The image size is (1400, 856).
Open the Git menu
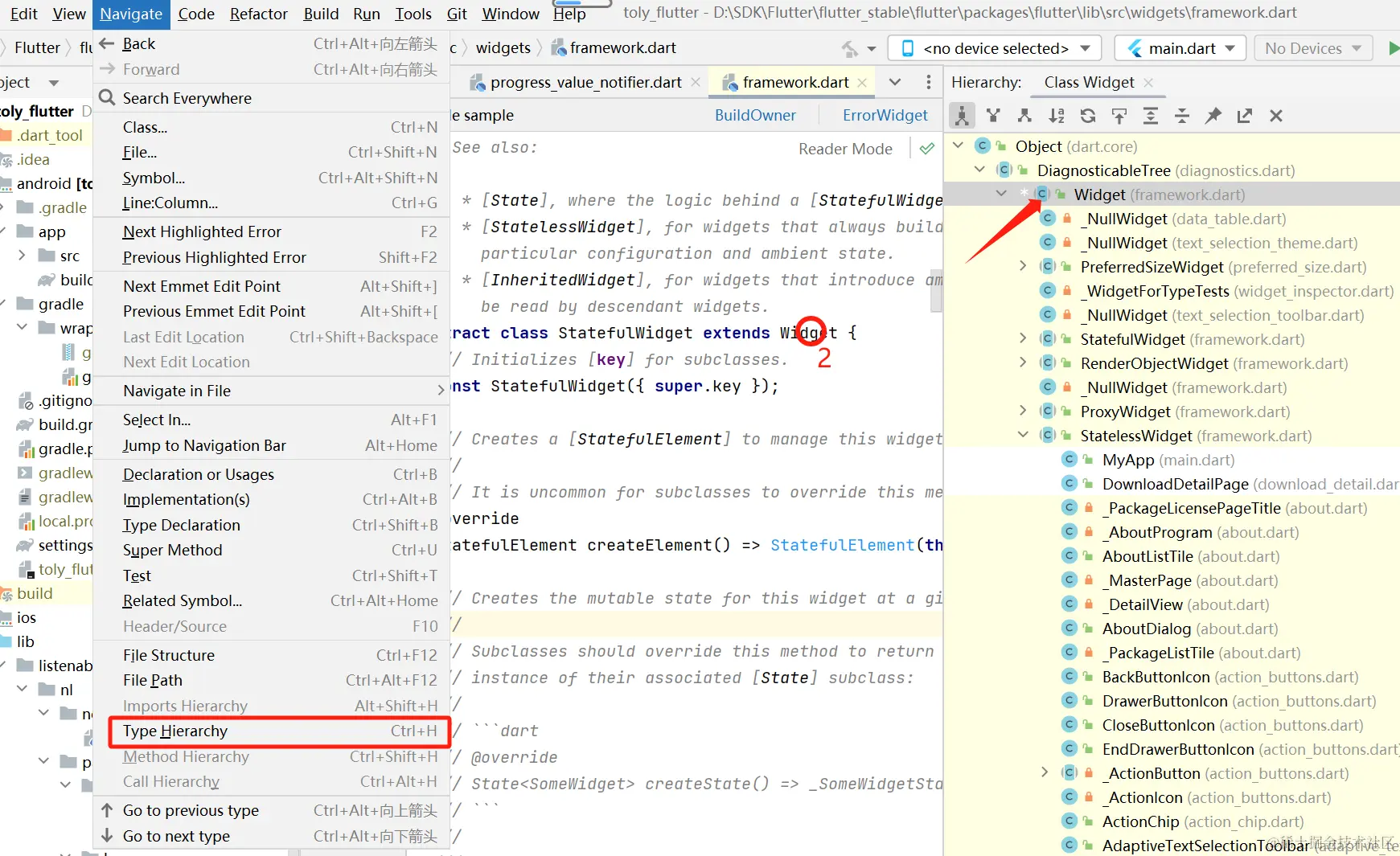(457, 14)
